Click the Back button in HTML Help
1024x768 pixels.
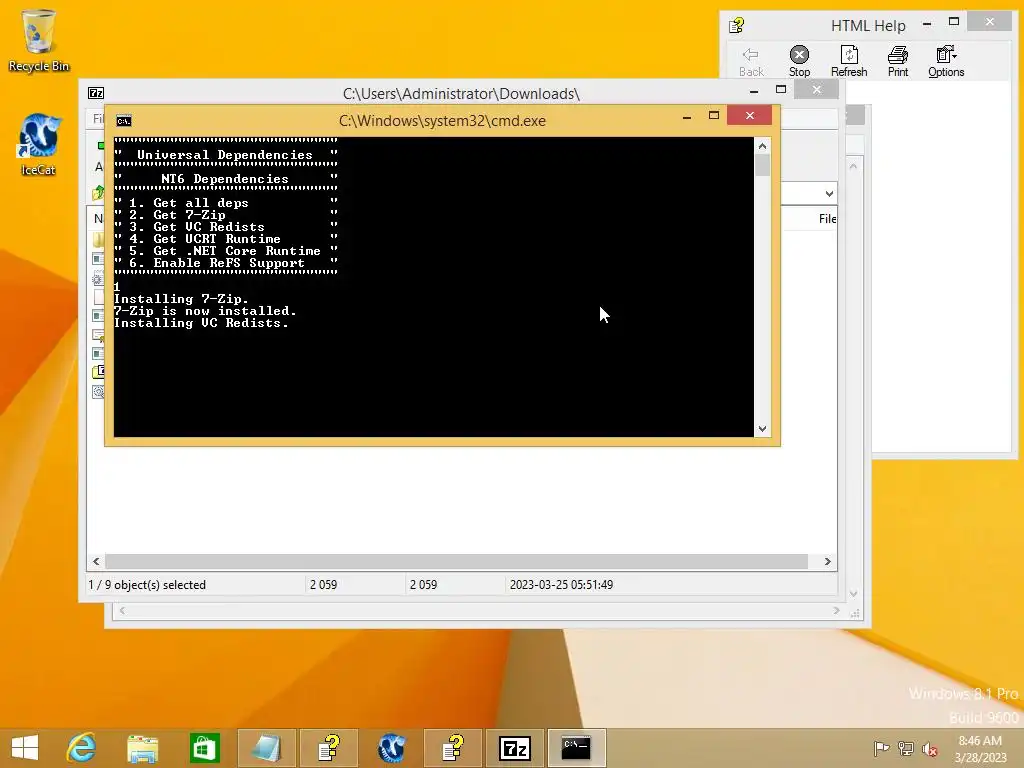tap(751, 62)
